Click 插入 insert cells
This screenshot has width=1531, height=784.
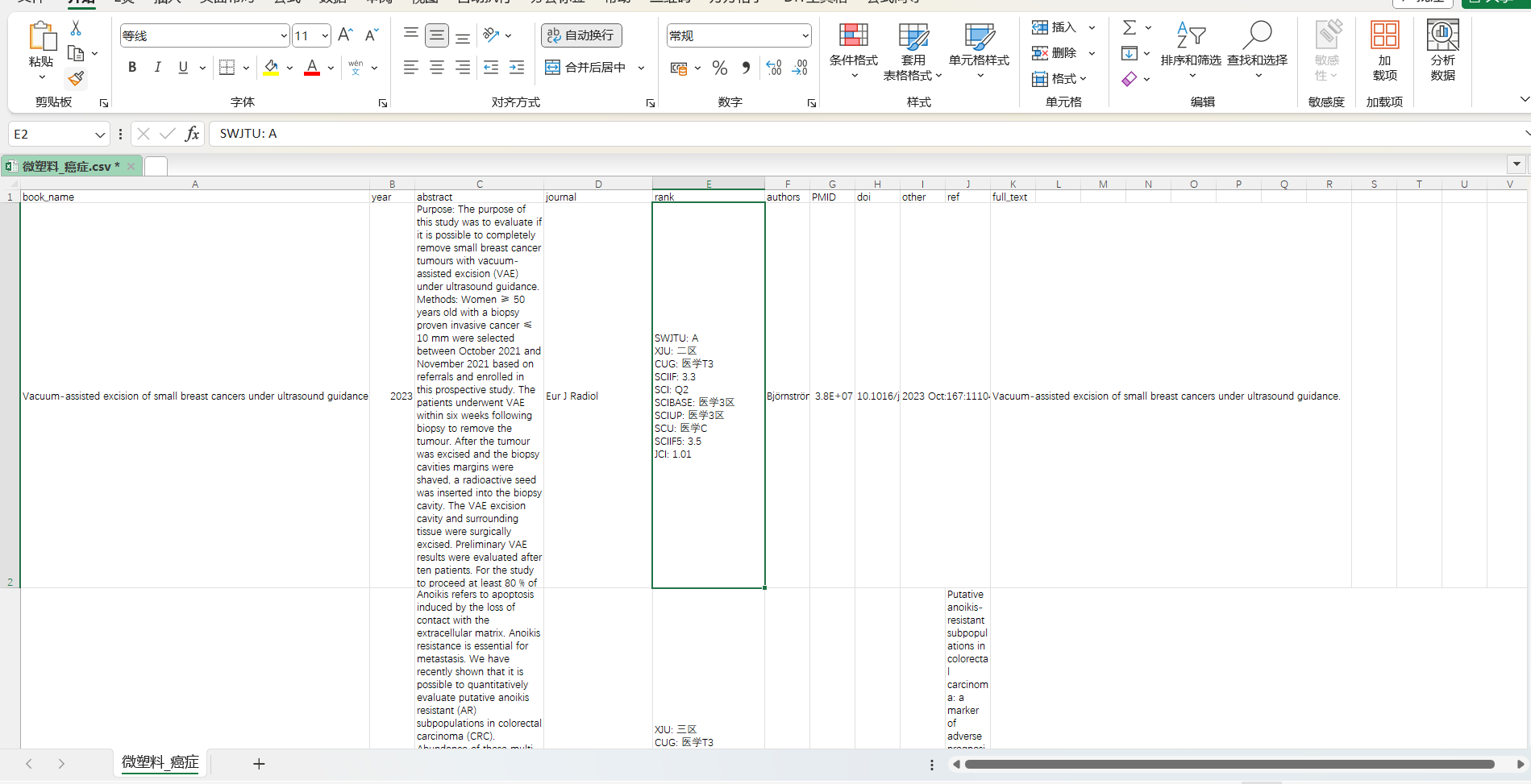coord(1055,27)
